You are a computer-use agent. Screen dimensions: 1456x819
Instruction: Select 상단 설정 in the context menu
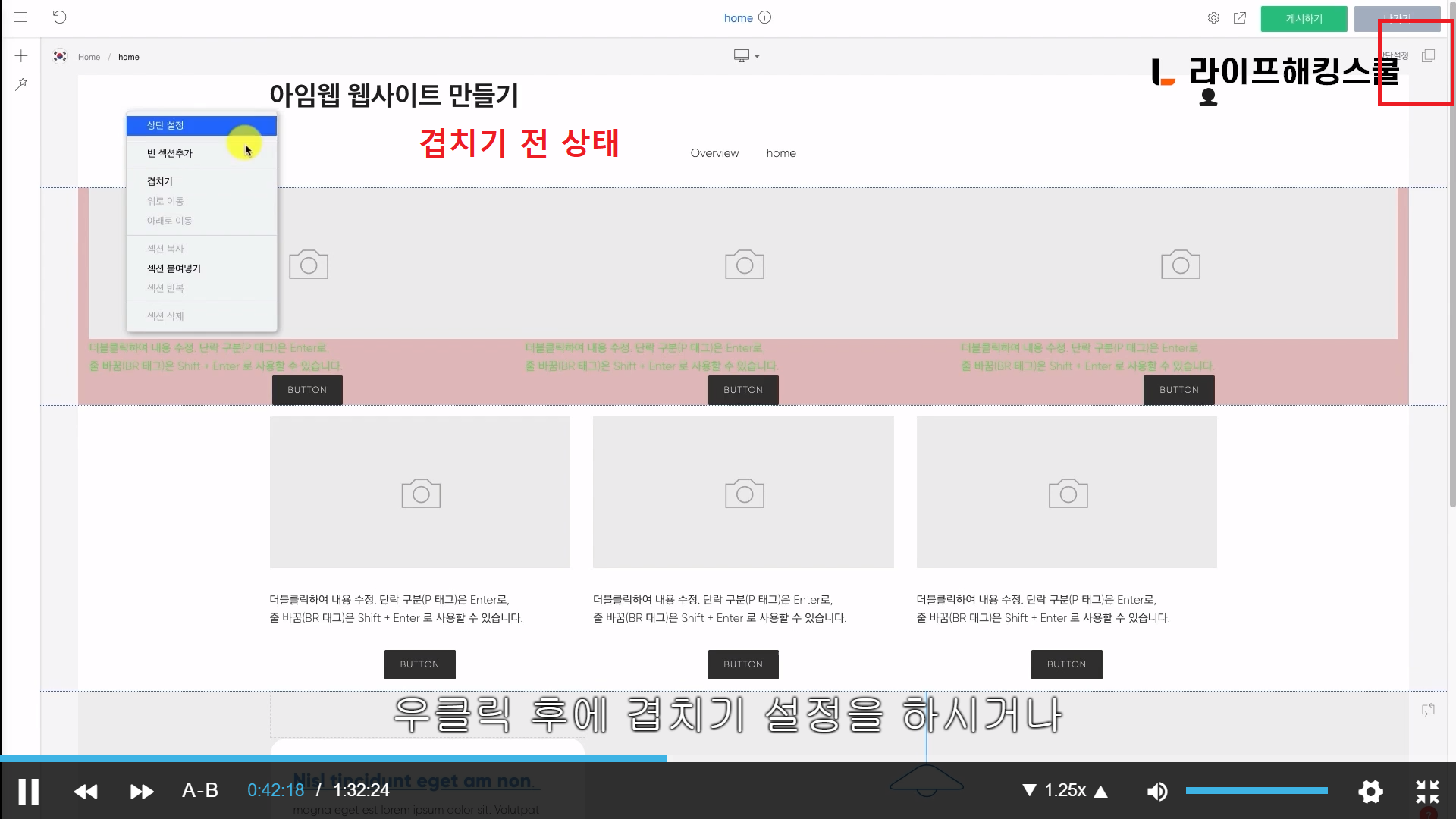pyautogui.click(x=201, y=125)
